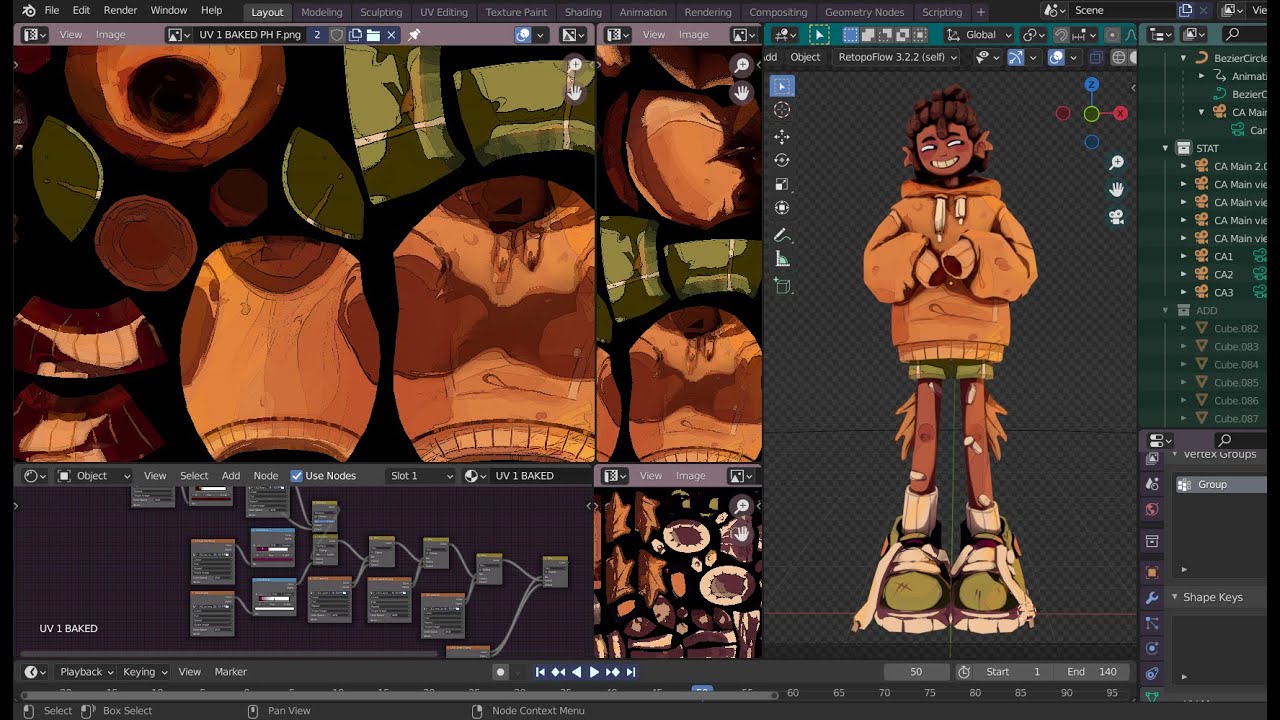The width and height of the screenshot is (1280, 720).
Task: Select the Measure tool
Action: point(782,260)
